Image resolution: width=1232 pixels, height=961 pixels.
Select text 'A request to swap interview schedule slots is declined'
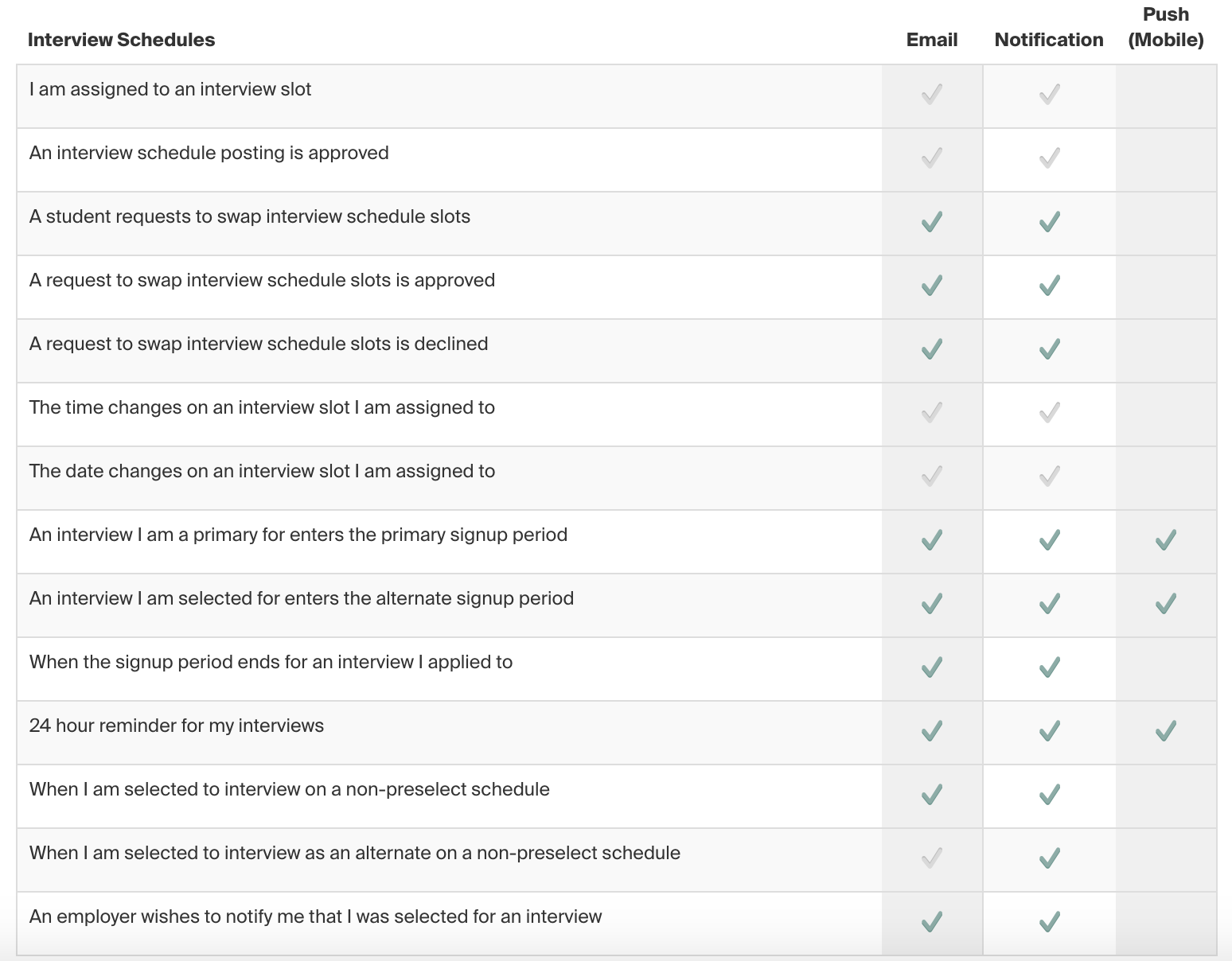[259, 344]
